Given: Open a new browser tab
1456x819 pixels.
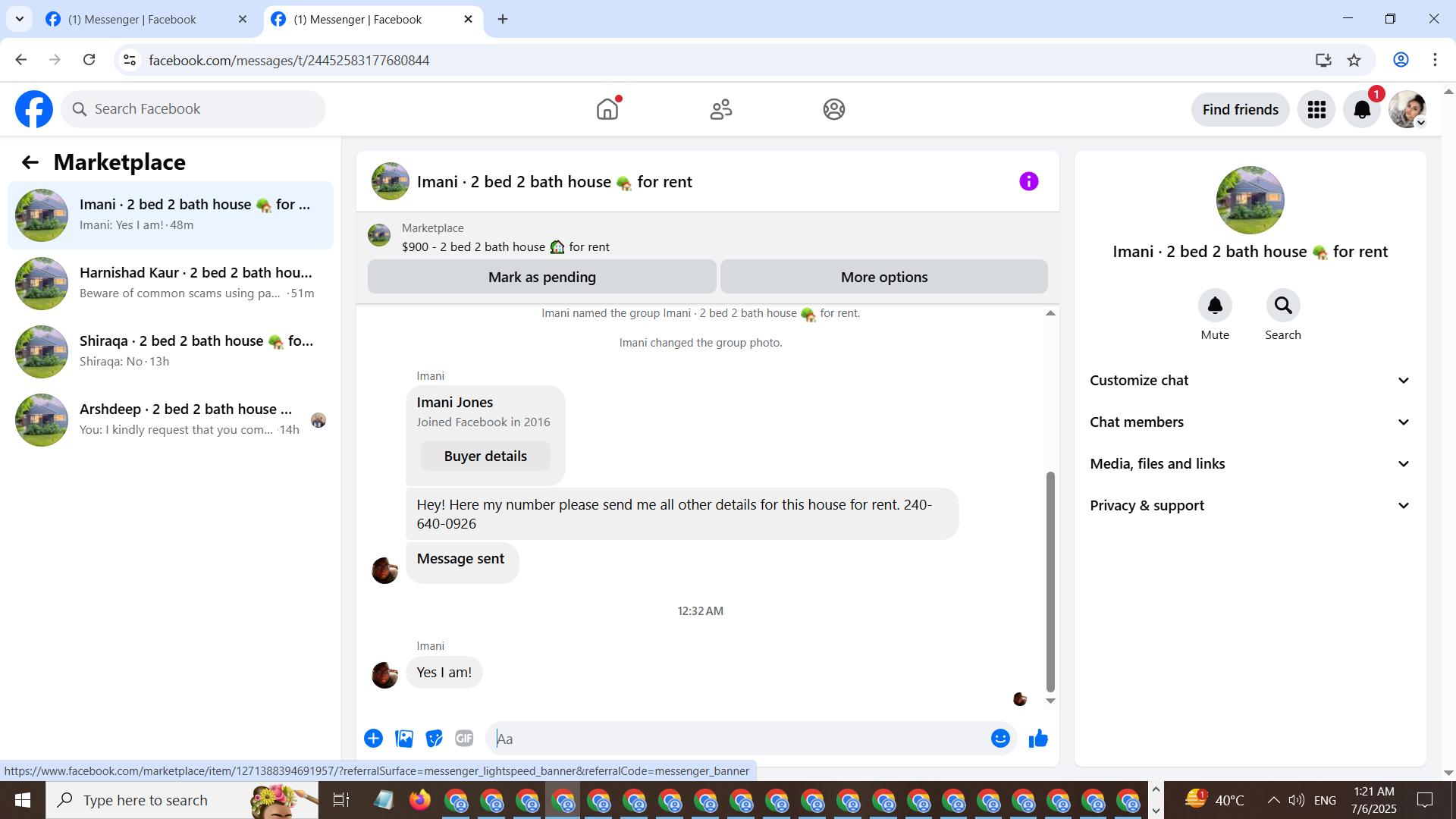Looking at the screenshot, I should [x=503, y=19].
